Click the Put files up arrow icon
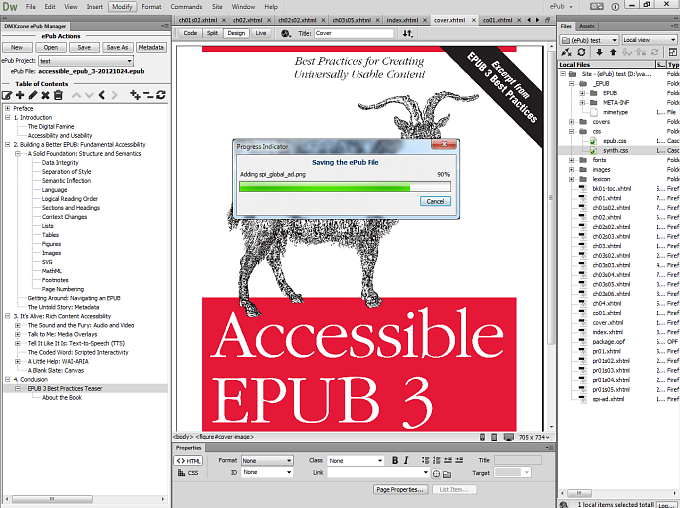 click(x=613, y=52)
